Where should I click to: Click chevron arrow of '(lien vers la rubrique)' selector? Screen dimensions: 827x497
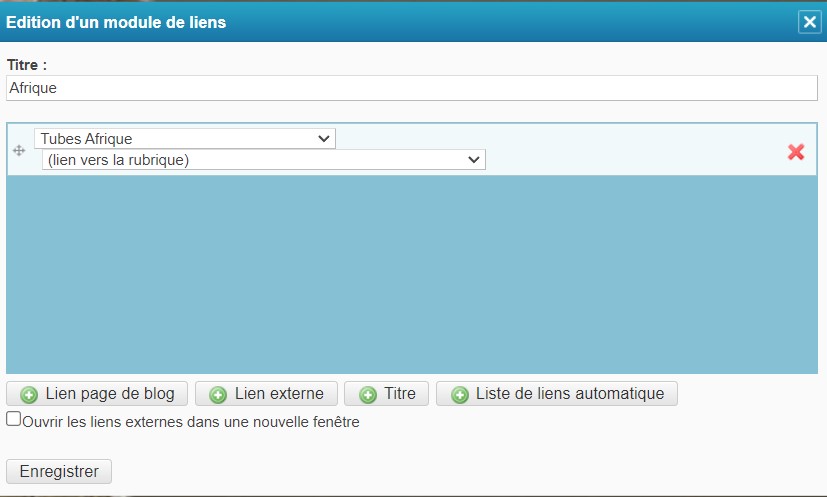click(x=473, y=160)
